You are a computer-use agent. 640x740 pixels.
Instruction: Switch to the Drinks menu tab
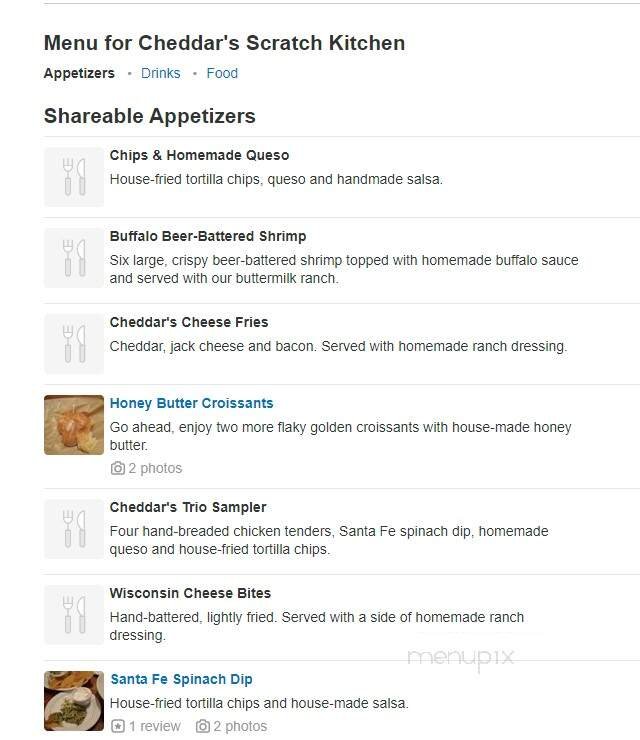(x=161, y=73)
